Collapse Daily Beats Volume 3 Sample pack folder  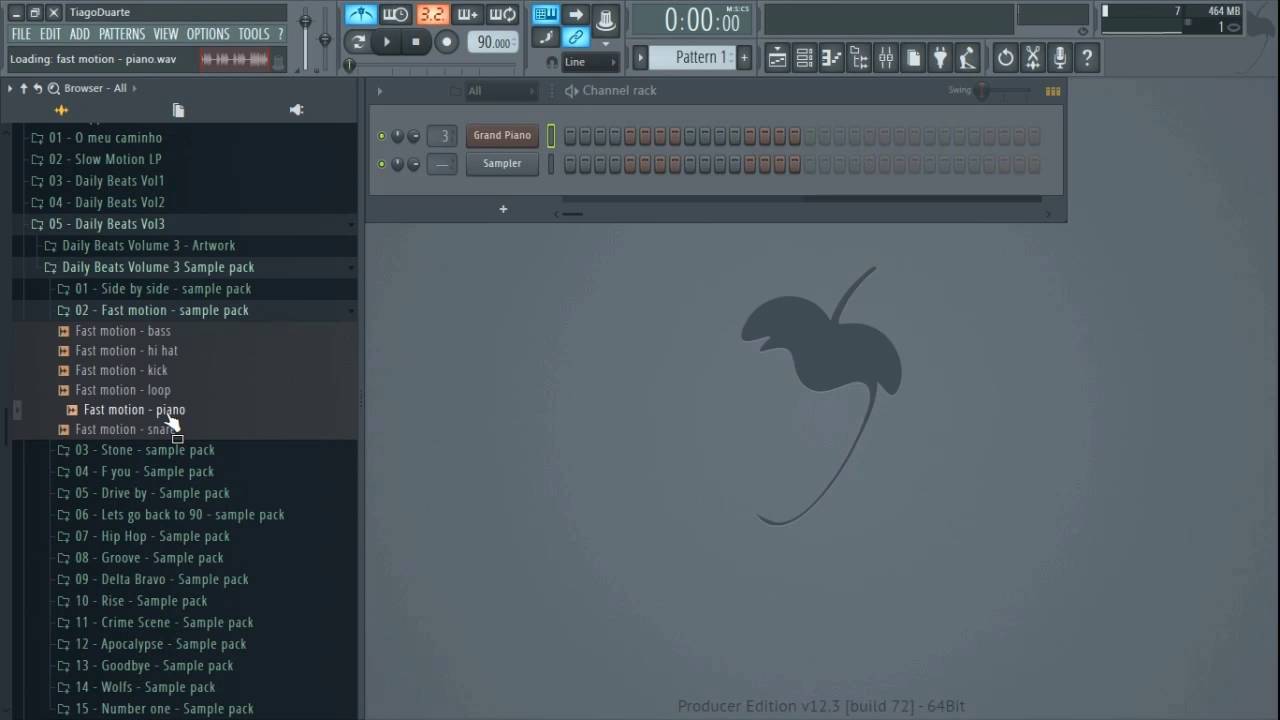(148, 267)
